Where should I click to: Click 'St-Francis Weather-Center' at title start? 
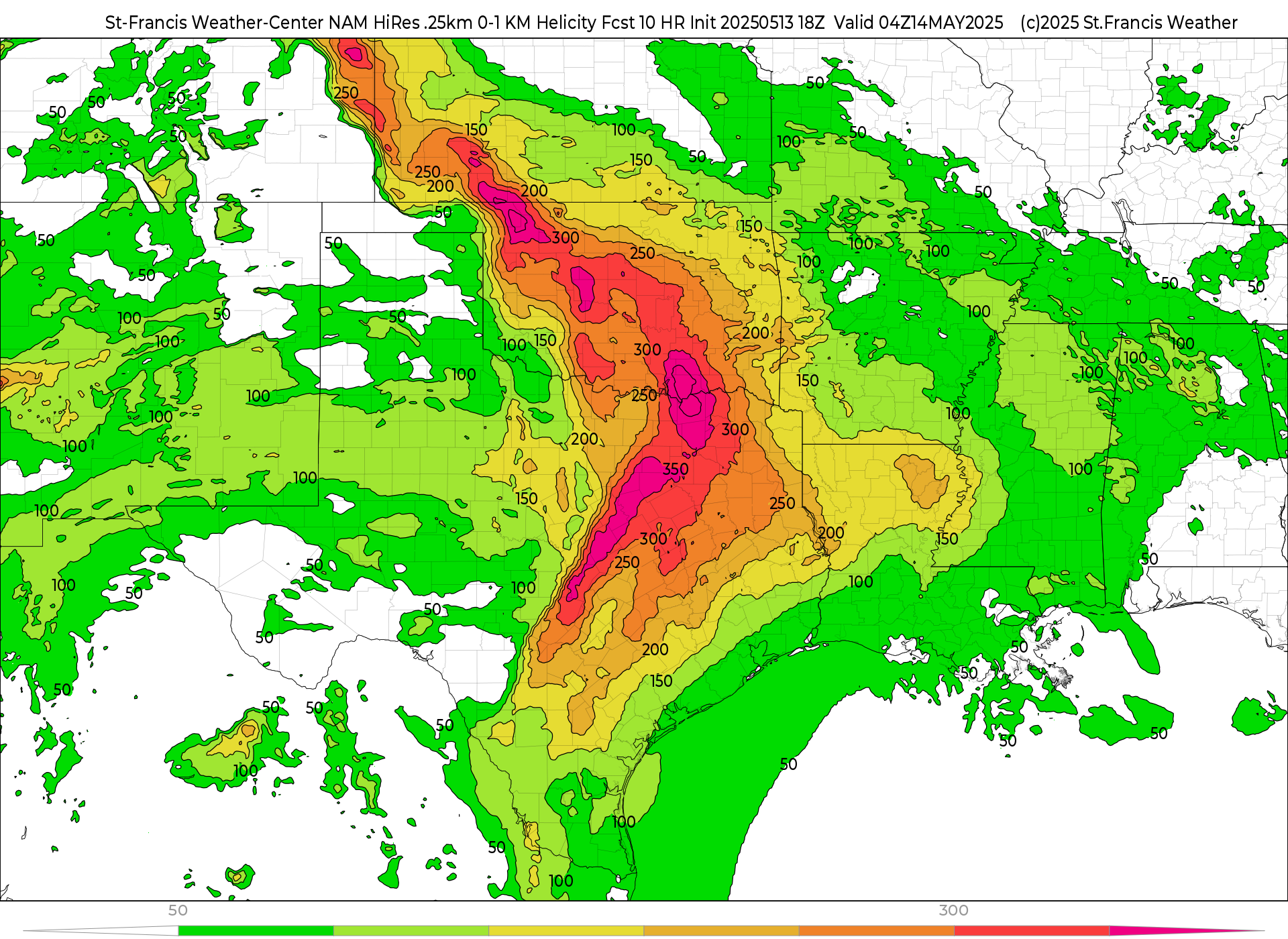coord(215,23)
